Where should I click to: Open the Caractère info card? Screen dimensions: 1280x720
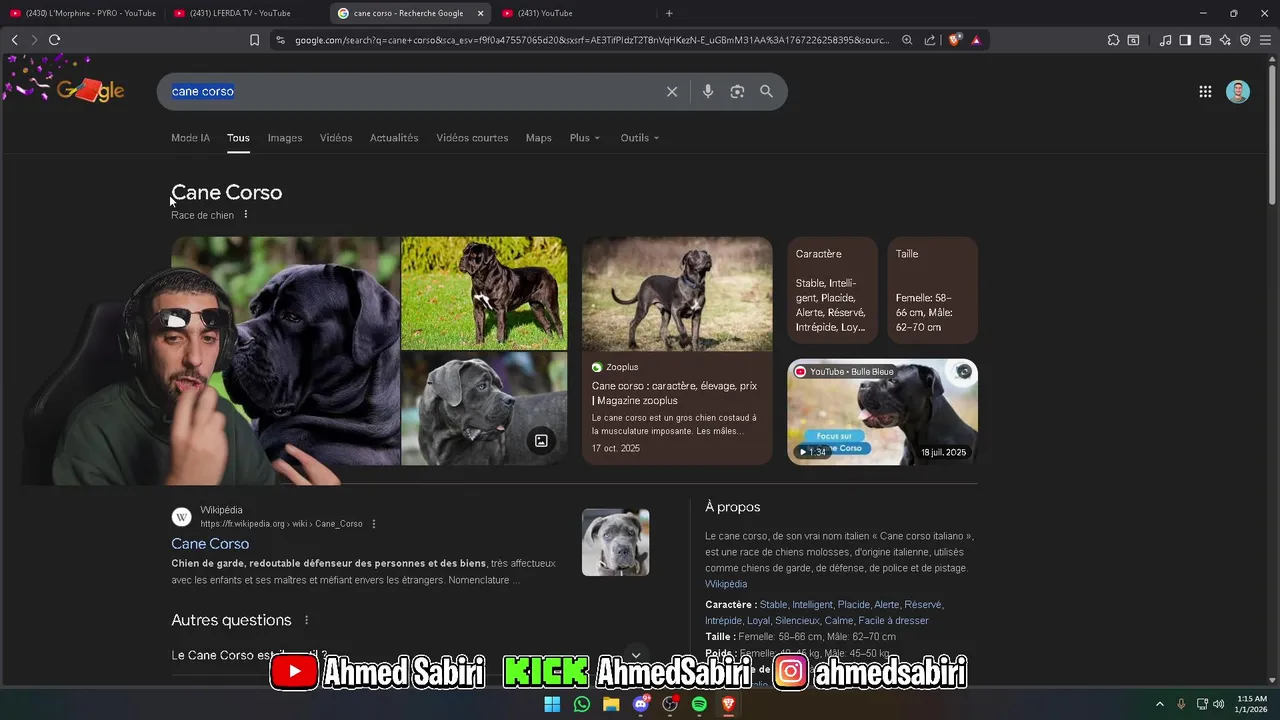click(x=832, y=290)
